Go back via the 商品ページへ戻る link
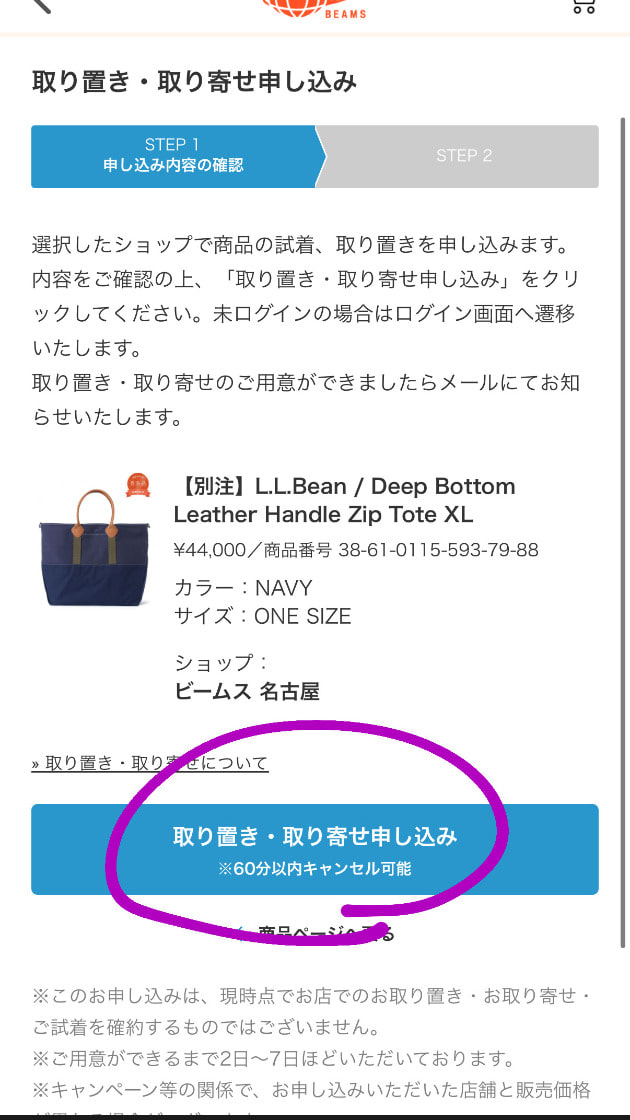The width and height of the screenshot is (630, 1120). point(325,932)
